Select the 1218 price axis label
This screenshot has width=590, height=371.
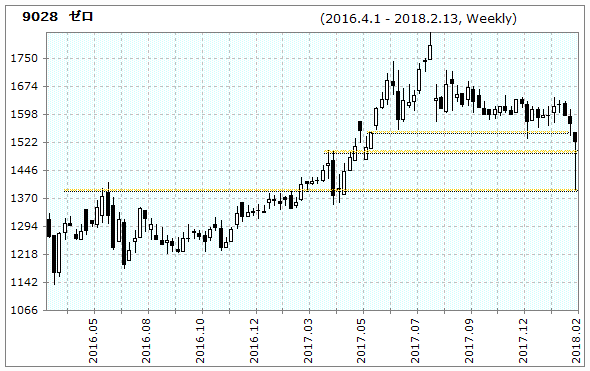[x=24, y=254]
